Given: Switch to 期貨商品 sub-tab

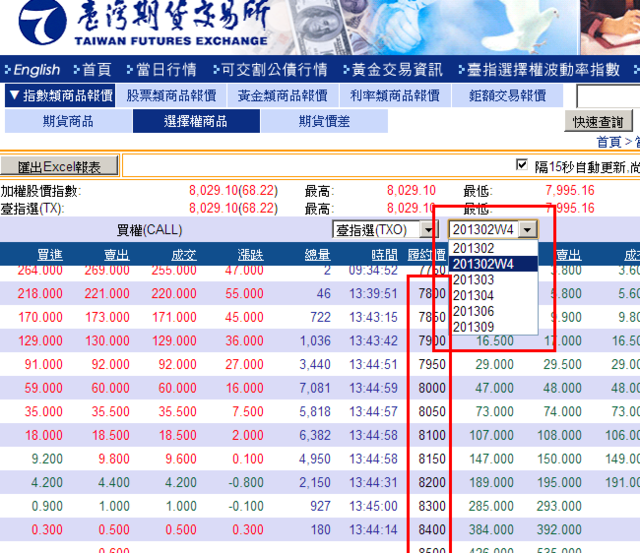Looking at the screenshot, I should (68, 121).
